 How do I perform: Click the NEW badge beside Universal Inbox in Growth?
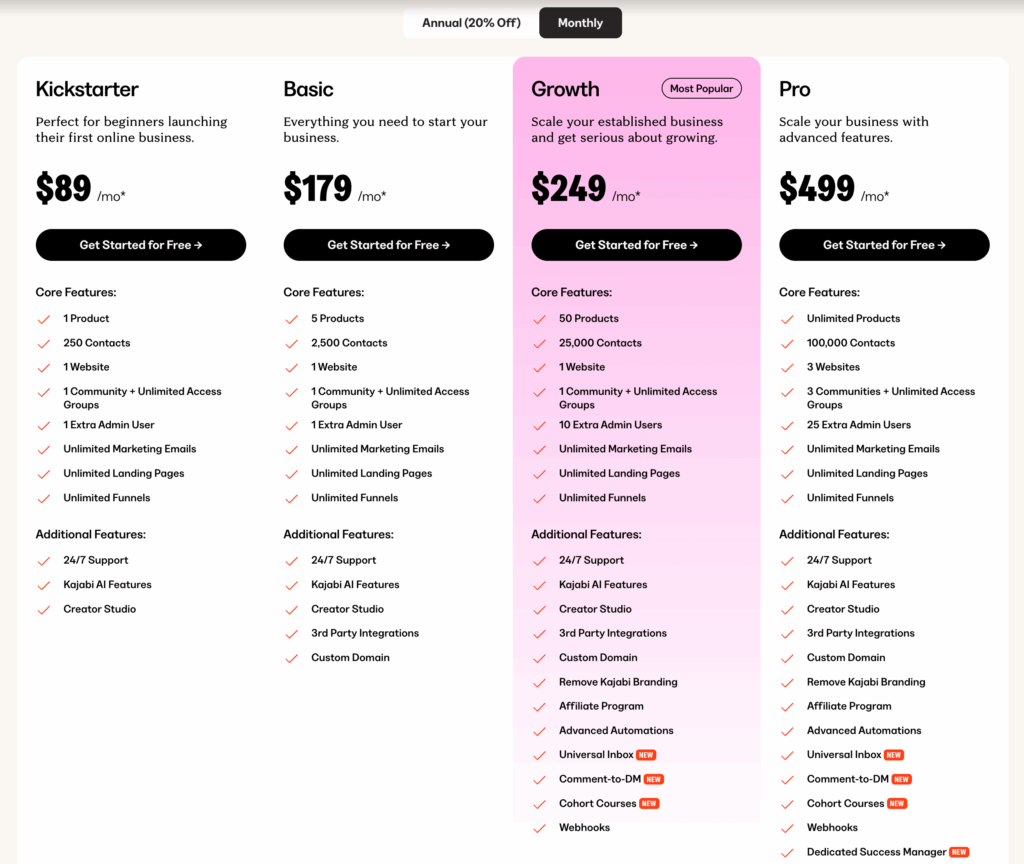click(646, 755)
